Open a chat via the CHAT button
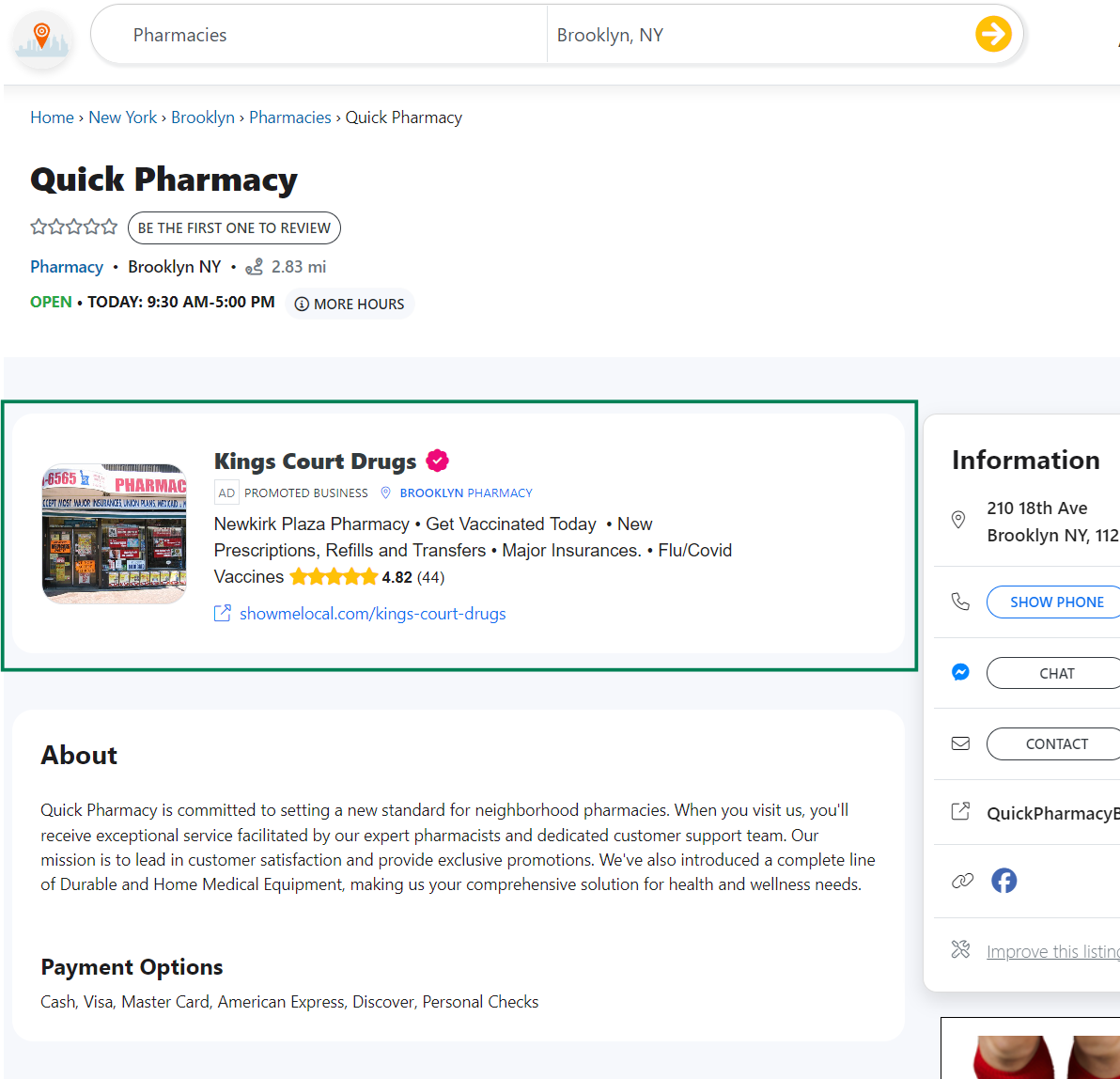 click(x=1055, y=672)
